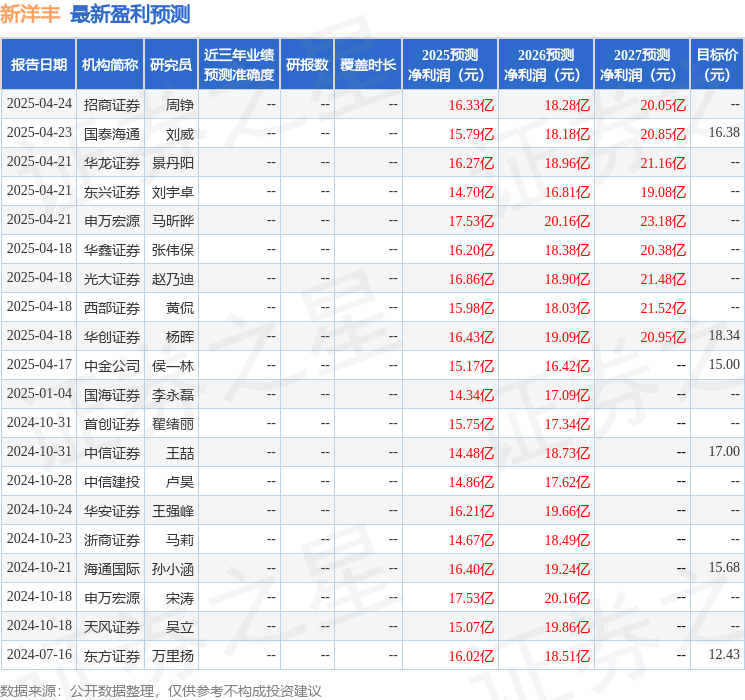Click 16.33亿 in the 招商证券 row
745x700 pixels.
point(471,105)
